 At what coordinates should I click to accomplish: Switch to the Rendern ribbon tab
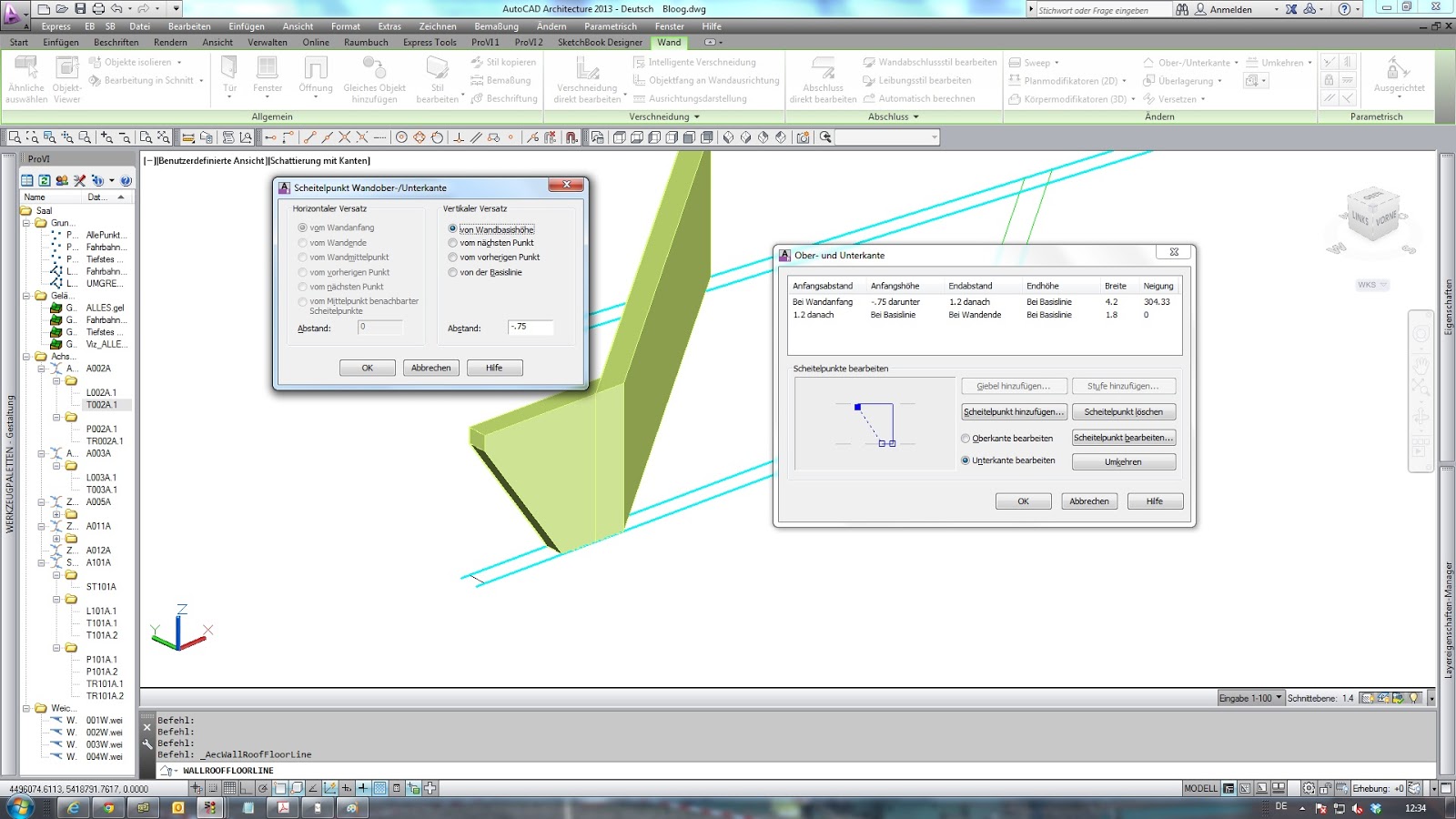(x=170, y=42)
